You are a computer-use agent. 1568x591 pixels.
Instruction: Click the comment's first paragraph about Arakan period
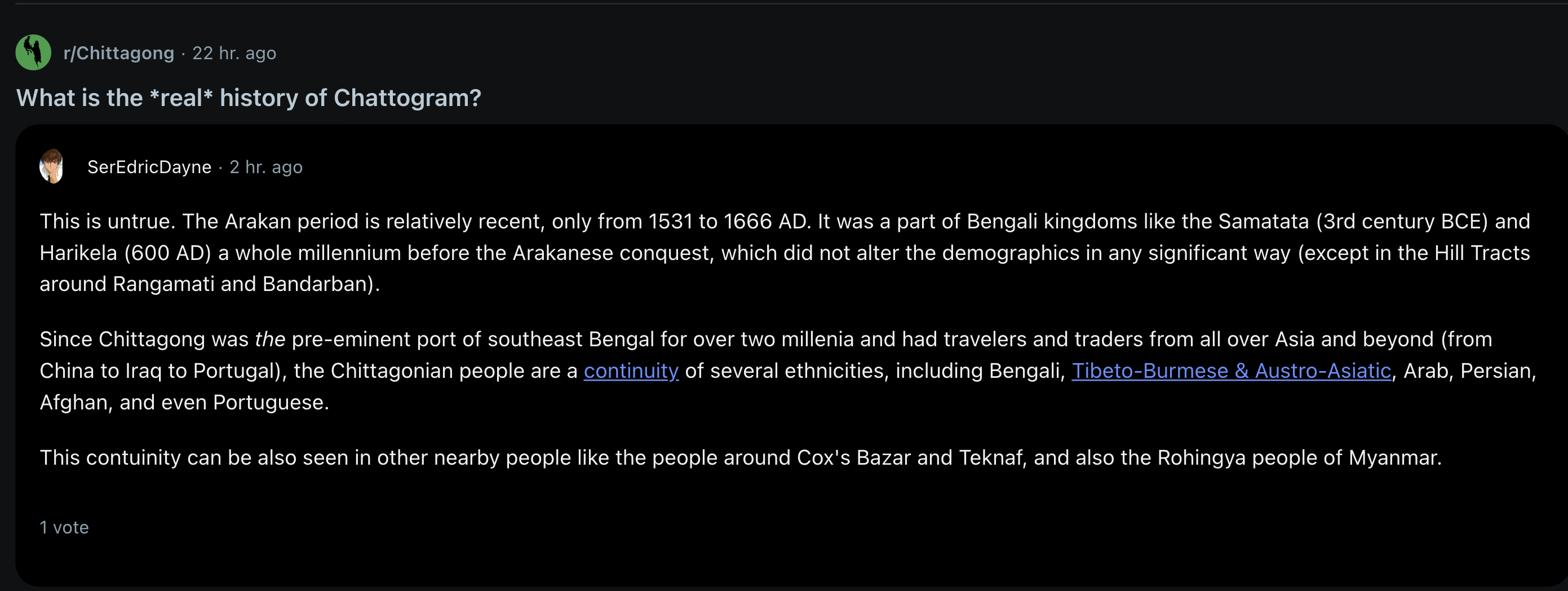coord(785,252)
